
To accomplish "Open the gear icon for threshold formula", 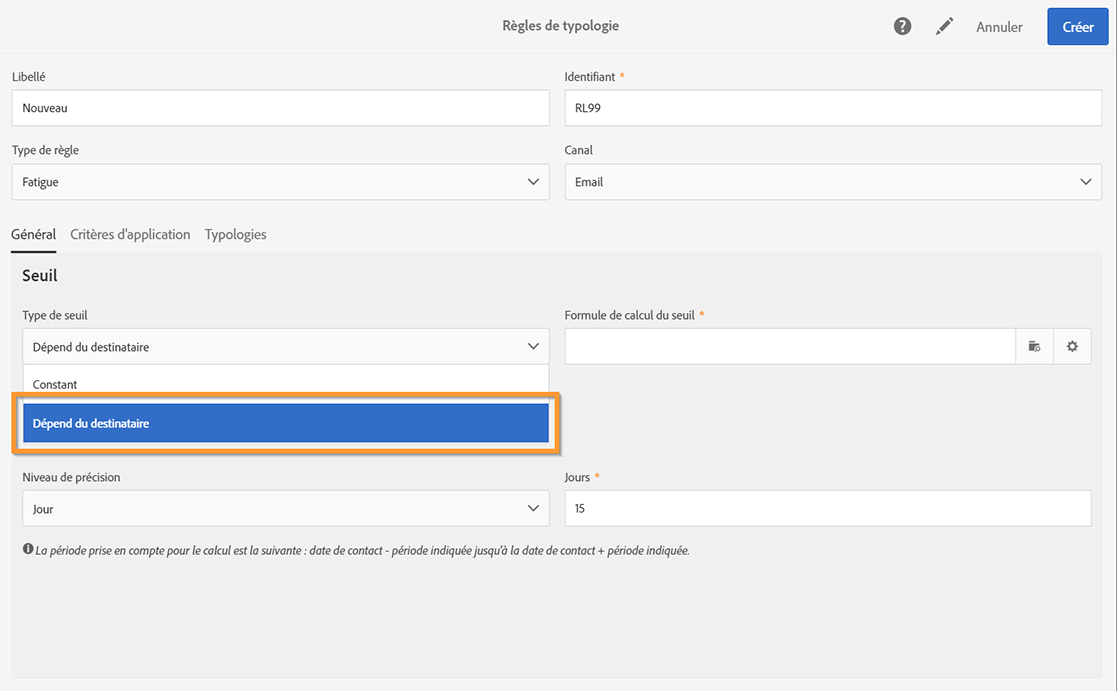I will [x=1072, y=346].
